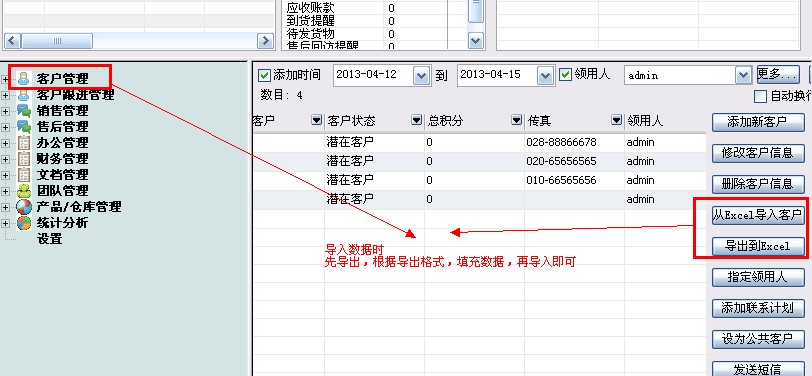Click the 客户跟进管理 person icon
Screen dimensions: 812x376
click(24, 95)
